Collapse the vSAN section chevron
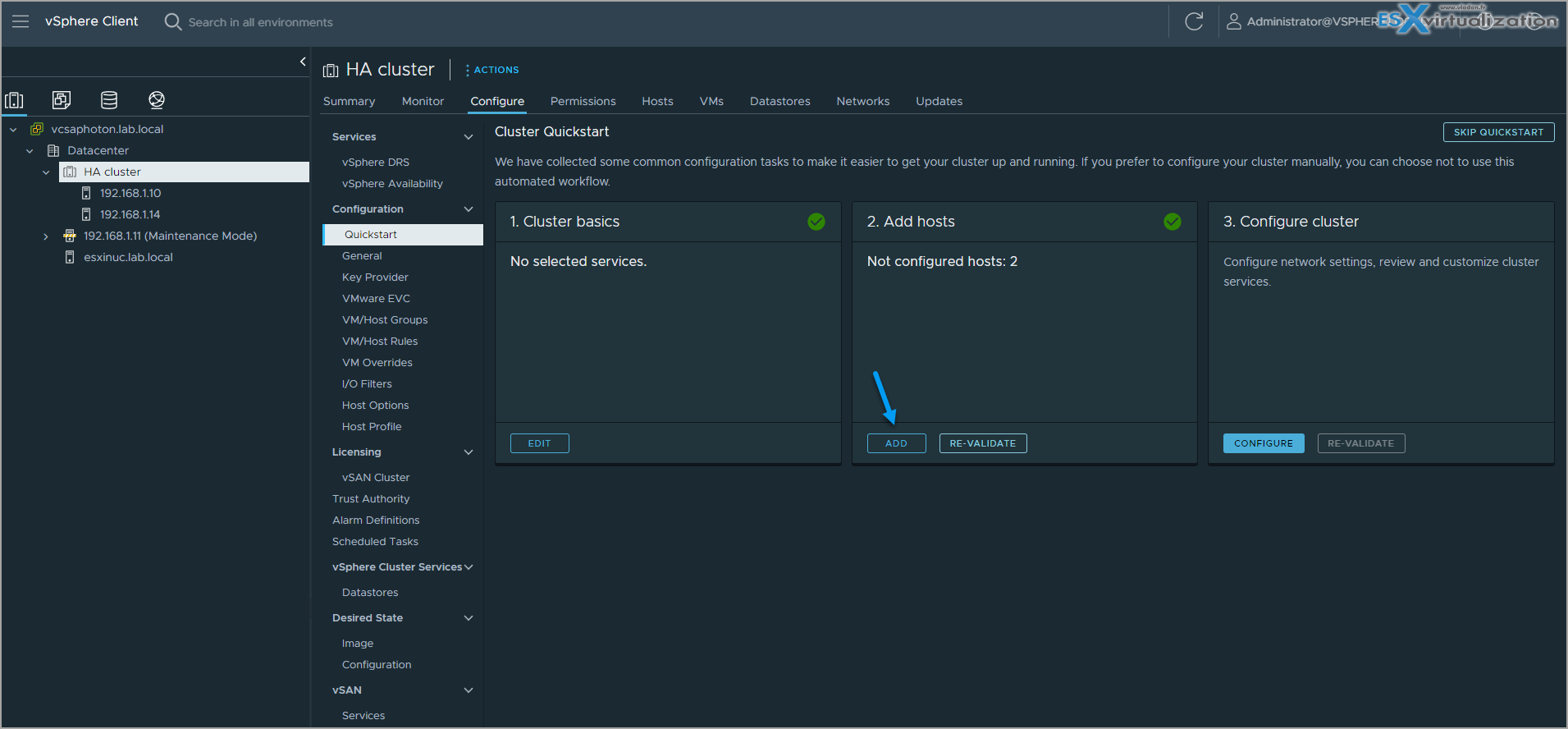The width and height of the screenshot is (1568, 729). tap(469, 690)
